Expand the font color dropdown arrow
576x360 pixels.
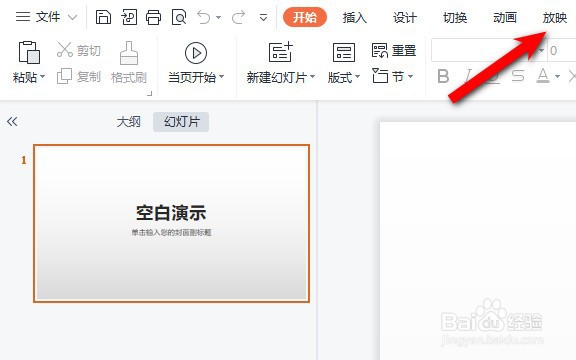pyautogui.click(x=557, y=76)
